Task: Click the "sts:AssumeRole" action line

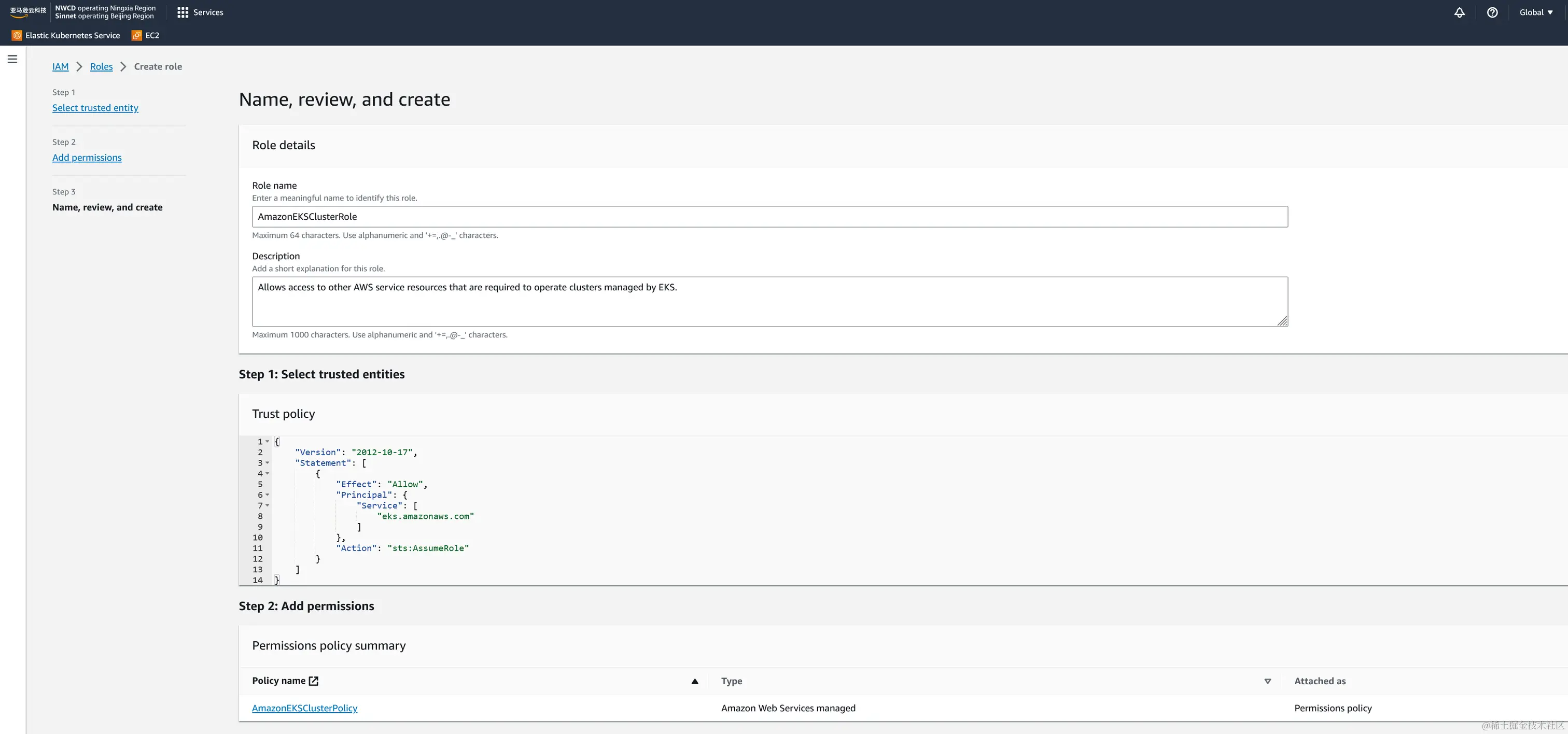Action: (x=402, y=548)
